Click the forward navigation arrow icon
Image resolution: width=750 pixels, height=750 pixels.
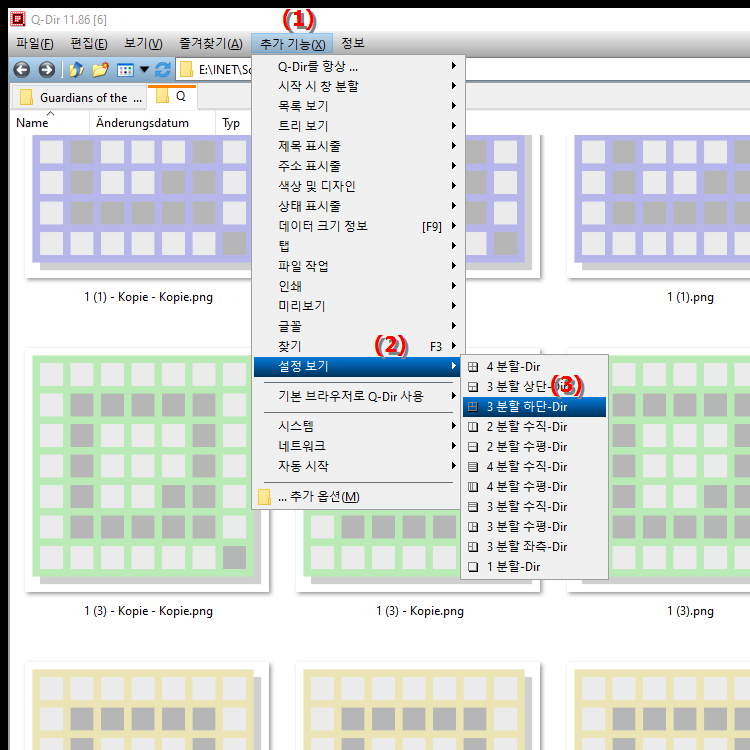pyautogui.click(x=46, y=70)
